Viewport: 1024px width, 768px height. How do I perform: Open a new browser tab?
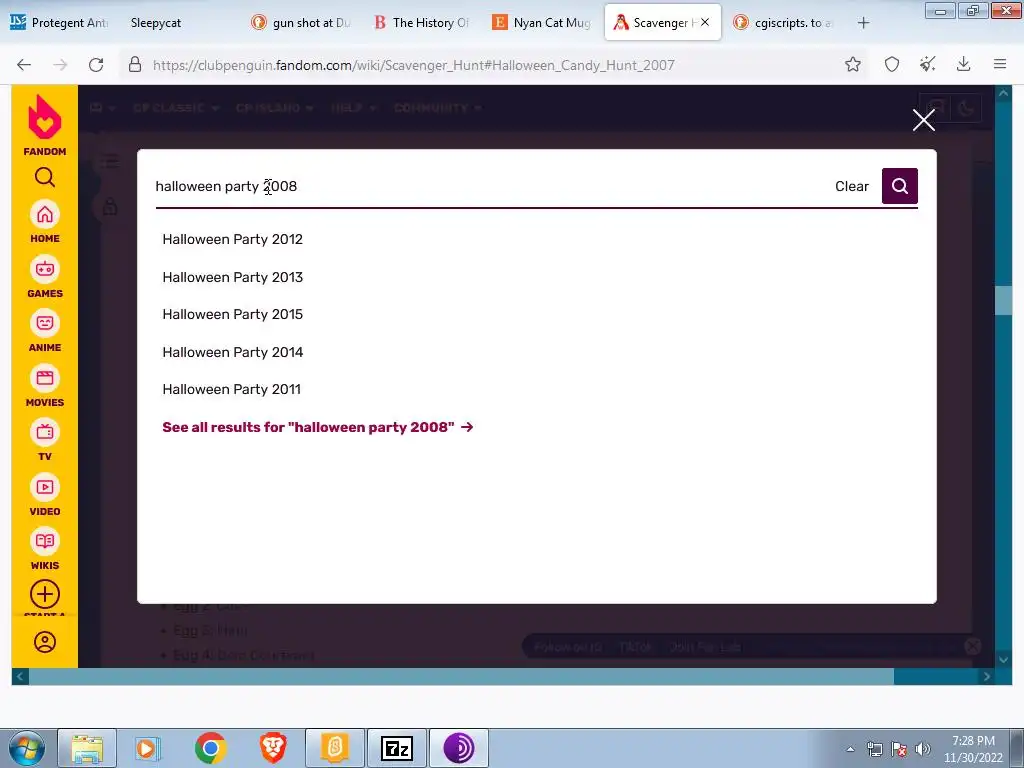tap(863, 23)
